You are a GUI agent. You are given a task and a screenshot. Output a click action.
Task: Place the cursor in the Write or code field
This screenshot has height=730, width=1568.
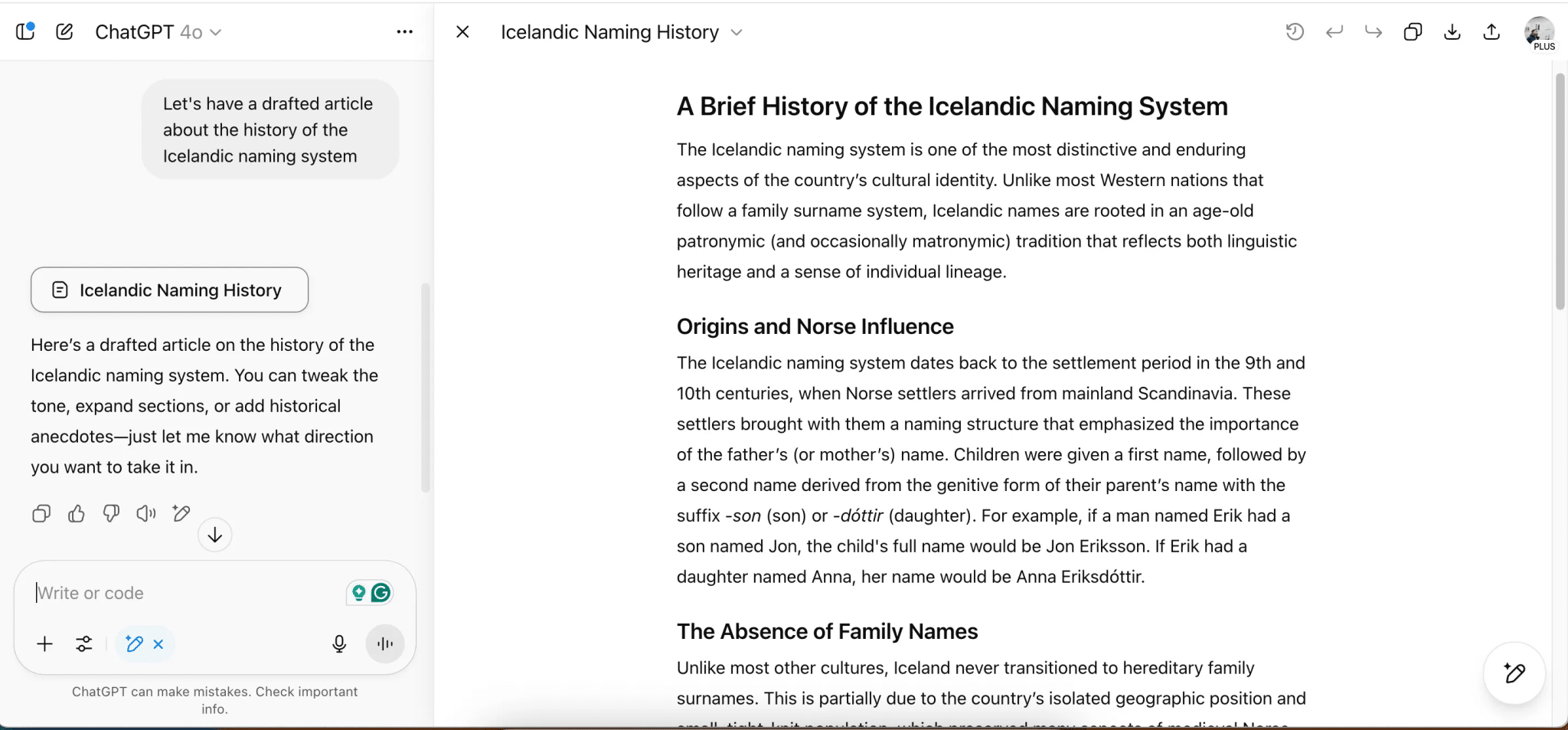tap(191, 592)
